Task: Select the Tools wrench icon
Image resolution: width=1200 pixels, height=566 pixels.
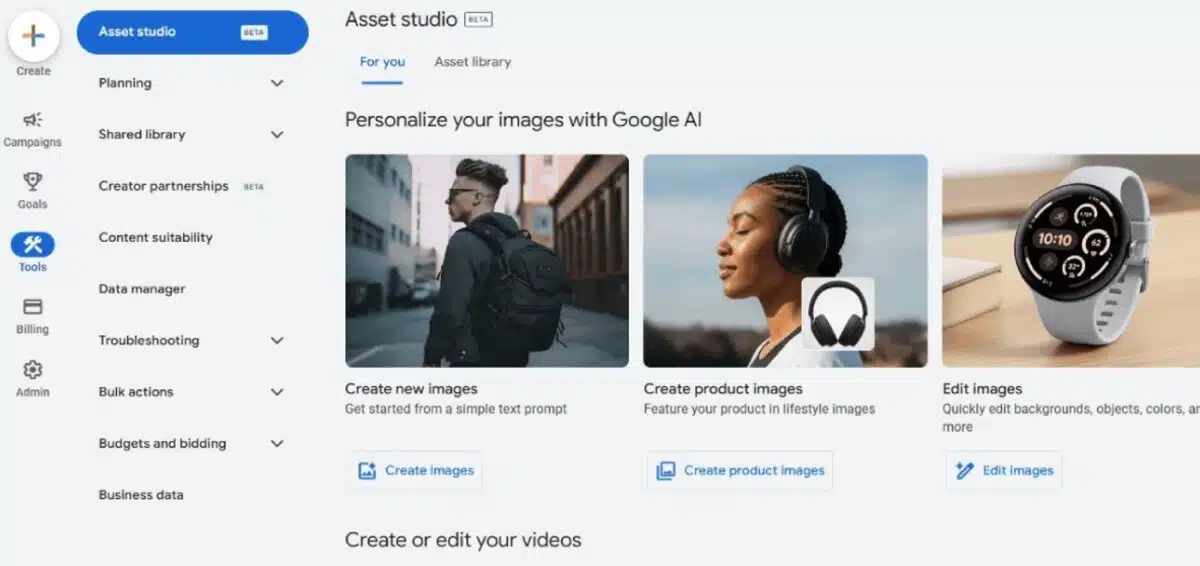Action: pos(32,244)
